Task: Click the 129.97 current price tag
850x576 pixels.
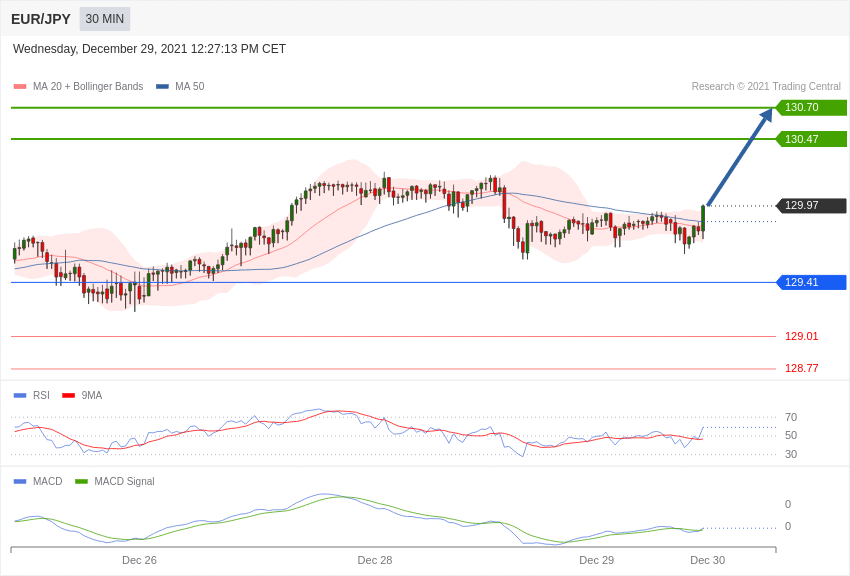Action: pyautogui.click(x=812, y=205)
